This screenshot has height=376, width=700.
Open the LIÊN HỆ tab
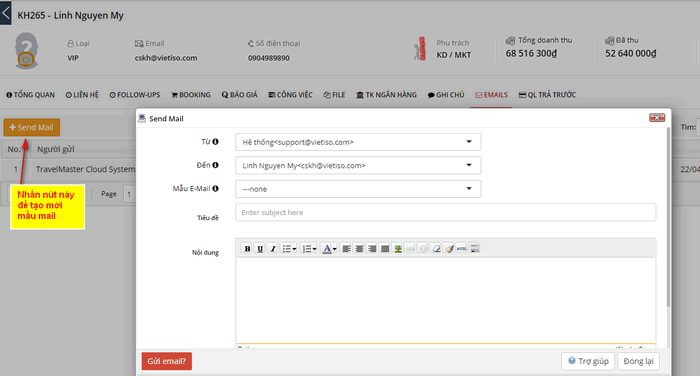pos(82,95)
